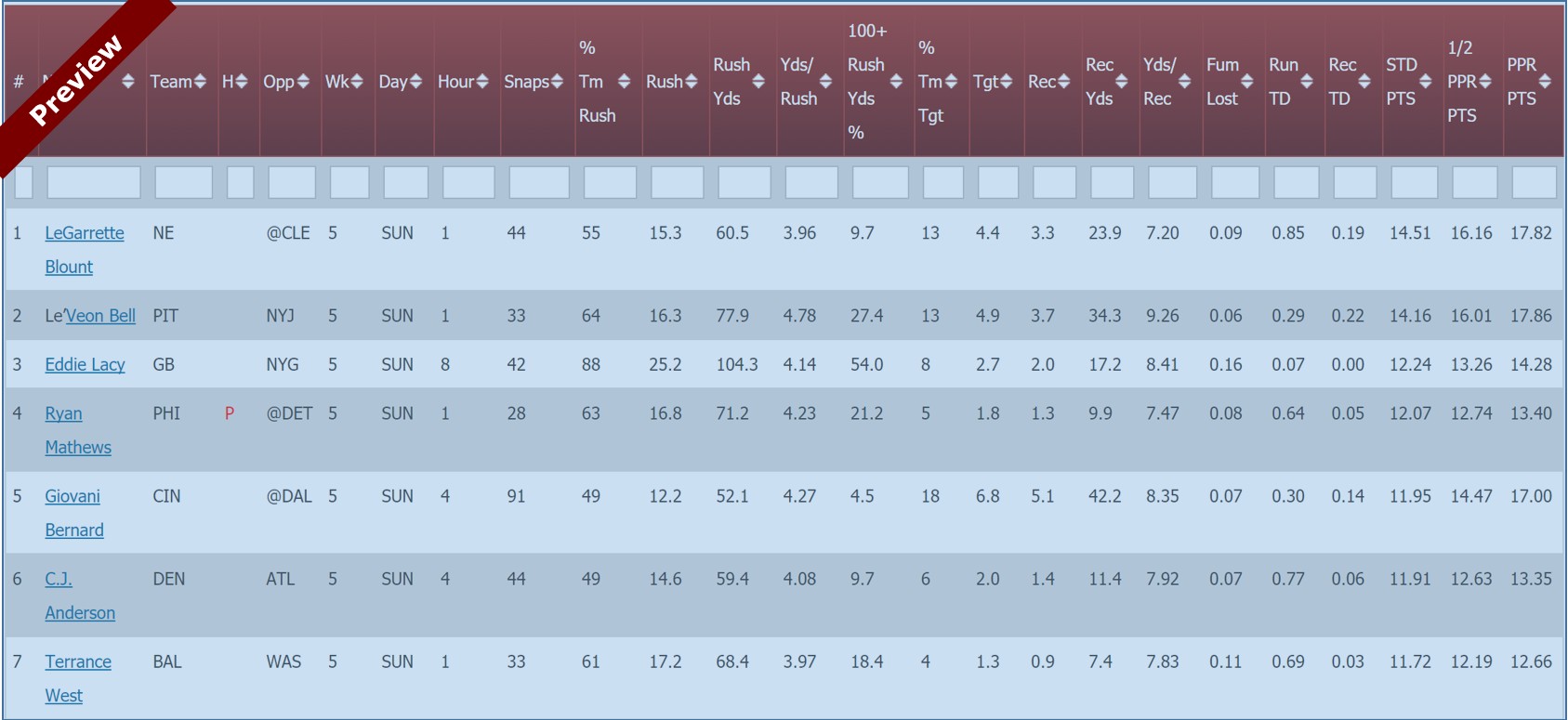
Task: Click the player name filter field
Action: (x=93, y=182)
